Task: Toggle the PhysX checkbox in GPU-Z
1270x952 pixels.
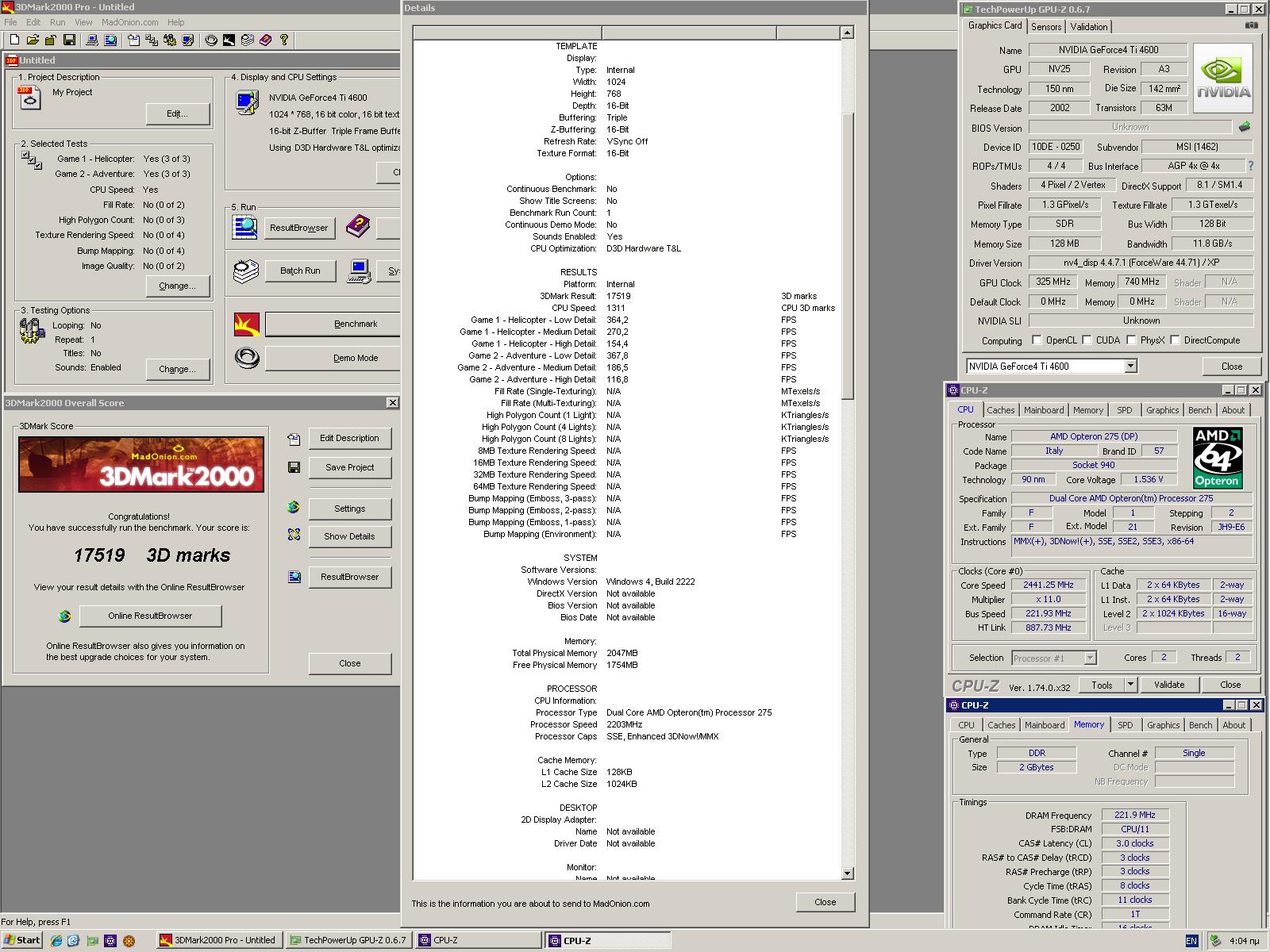Action: [x=1131, y=340]
